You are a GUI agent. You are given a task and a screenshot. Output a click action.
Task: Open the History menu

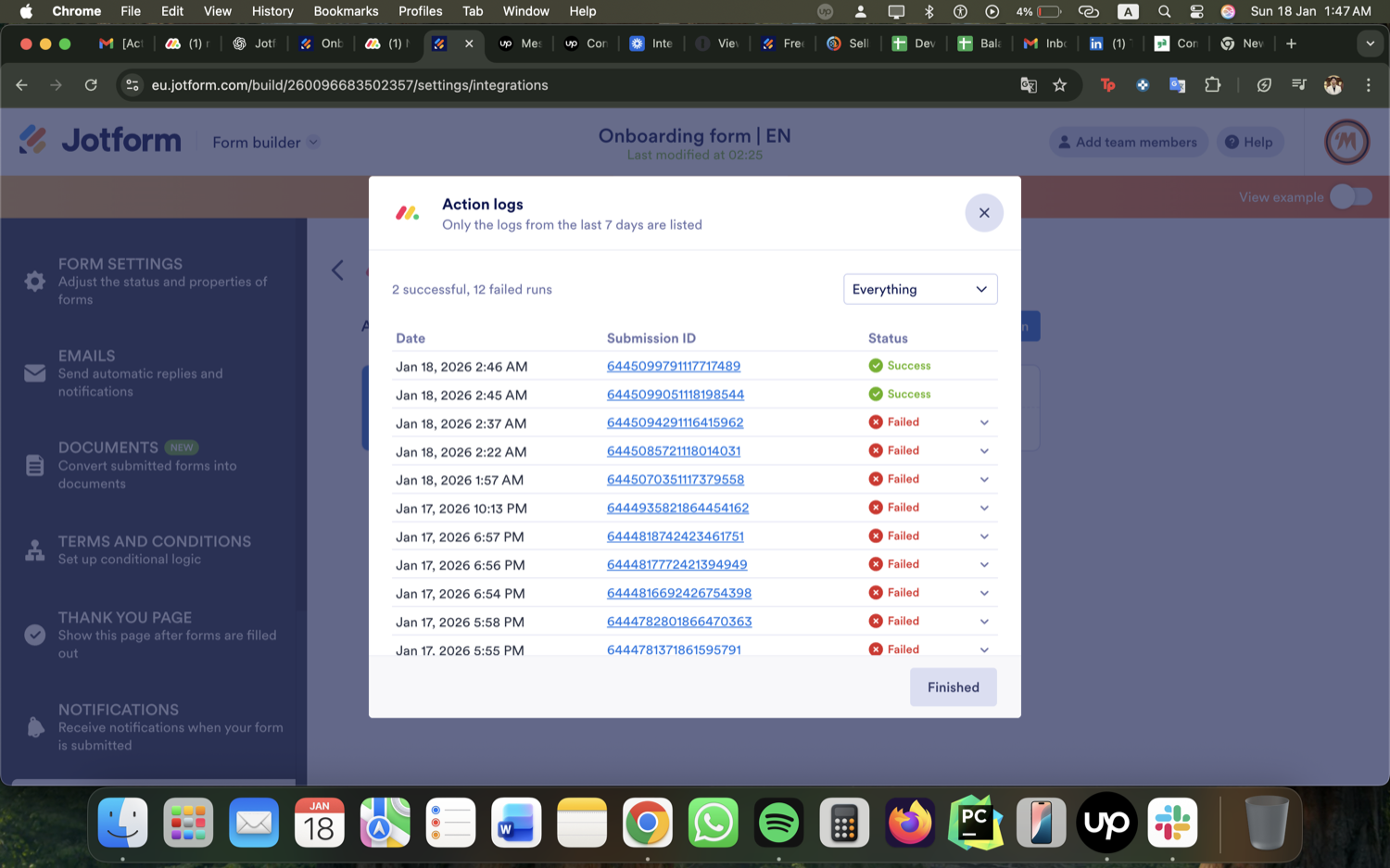[272, 11]
